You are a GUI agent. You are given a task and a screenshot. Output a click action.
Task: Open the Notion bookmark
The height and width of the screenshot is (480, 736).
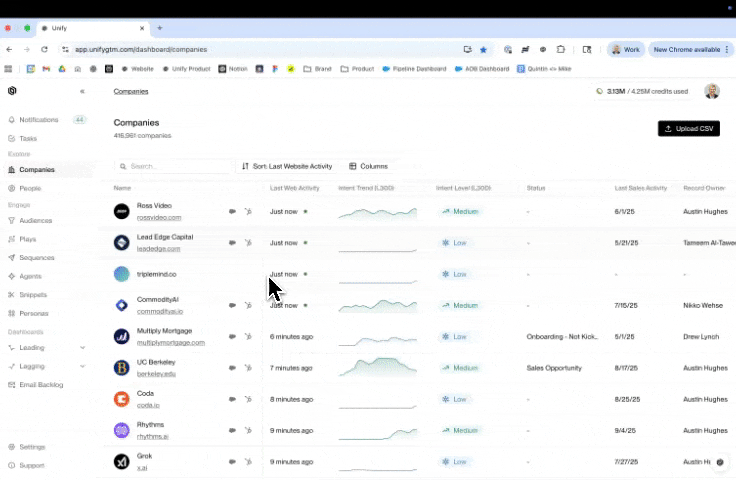click(233, 69)
